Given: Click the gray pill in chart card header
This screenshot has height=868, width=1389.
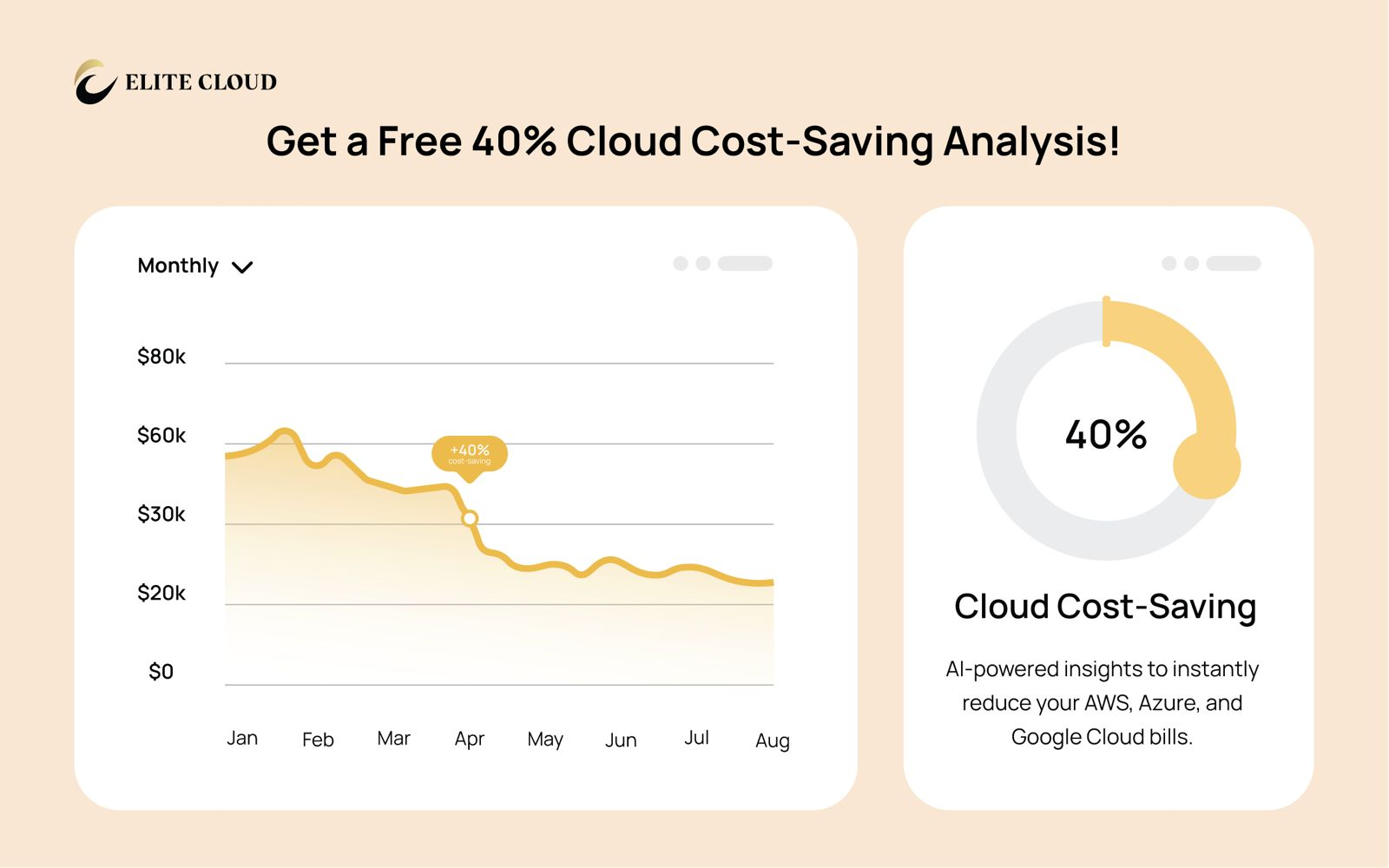Looking at the screenshot, I should (745, 263).
